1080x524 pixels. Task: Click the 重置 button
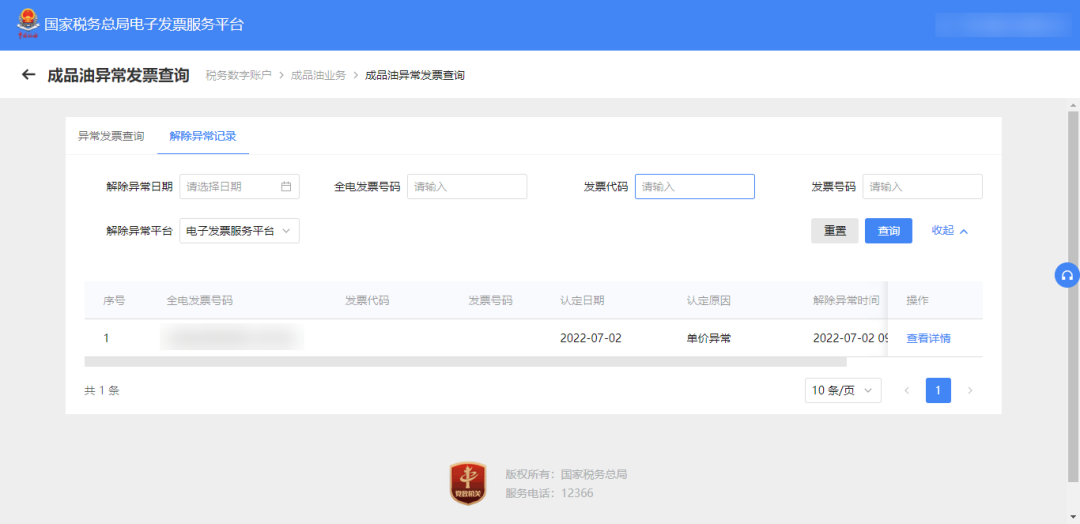(835, 231)
